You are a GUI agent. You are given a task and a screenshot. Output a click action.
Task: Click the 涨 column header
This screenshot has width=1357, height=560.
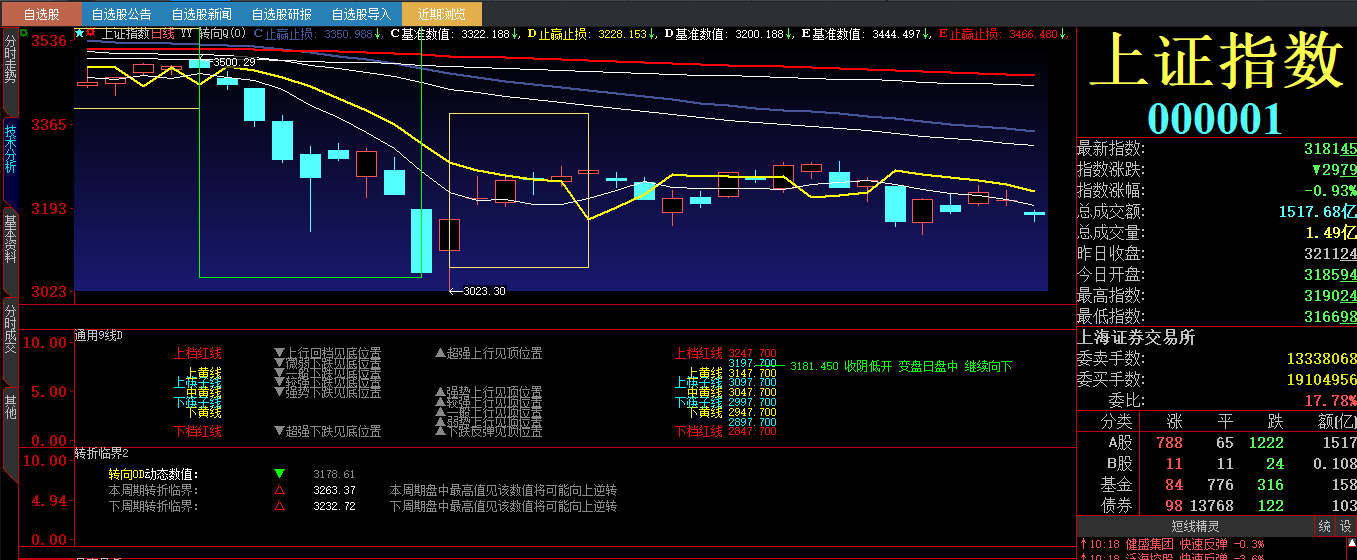pyautogui.click(x=1173, y=421)
